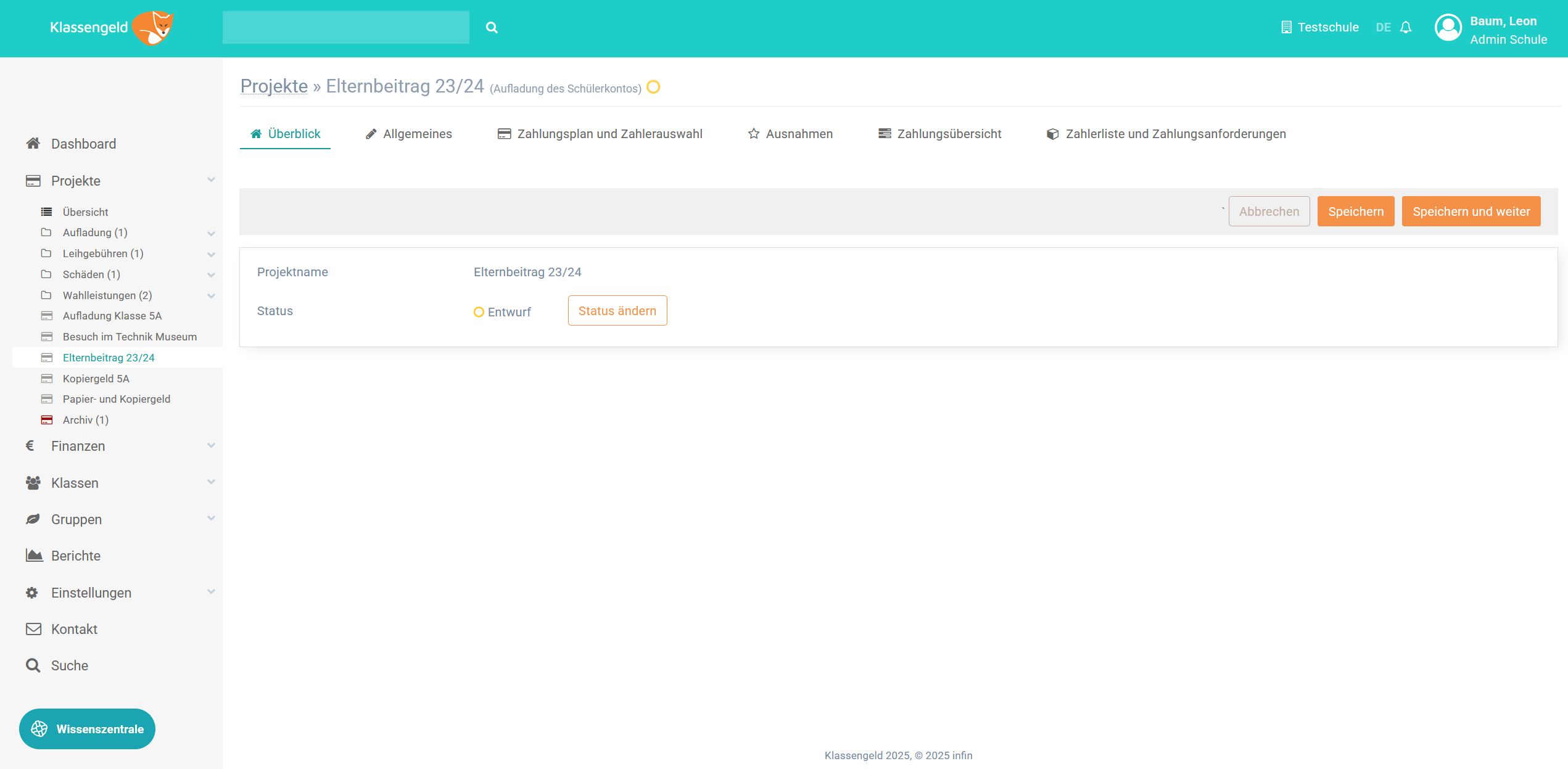
Task: Click the Dashboard home icon
Action: pos(33,144)
